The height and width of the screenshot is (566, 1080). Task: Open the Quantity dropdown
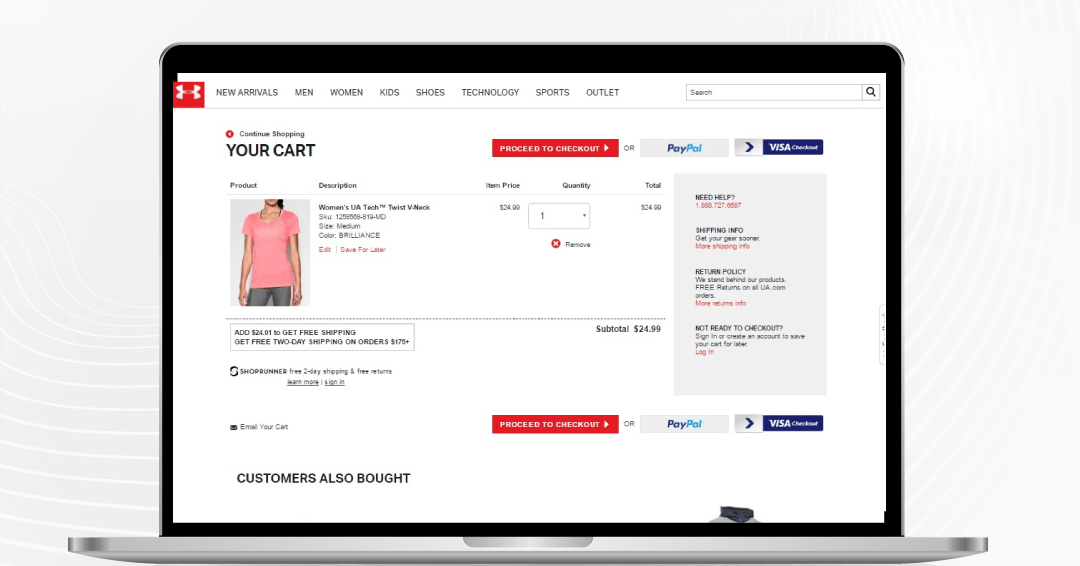pos(559,216)
